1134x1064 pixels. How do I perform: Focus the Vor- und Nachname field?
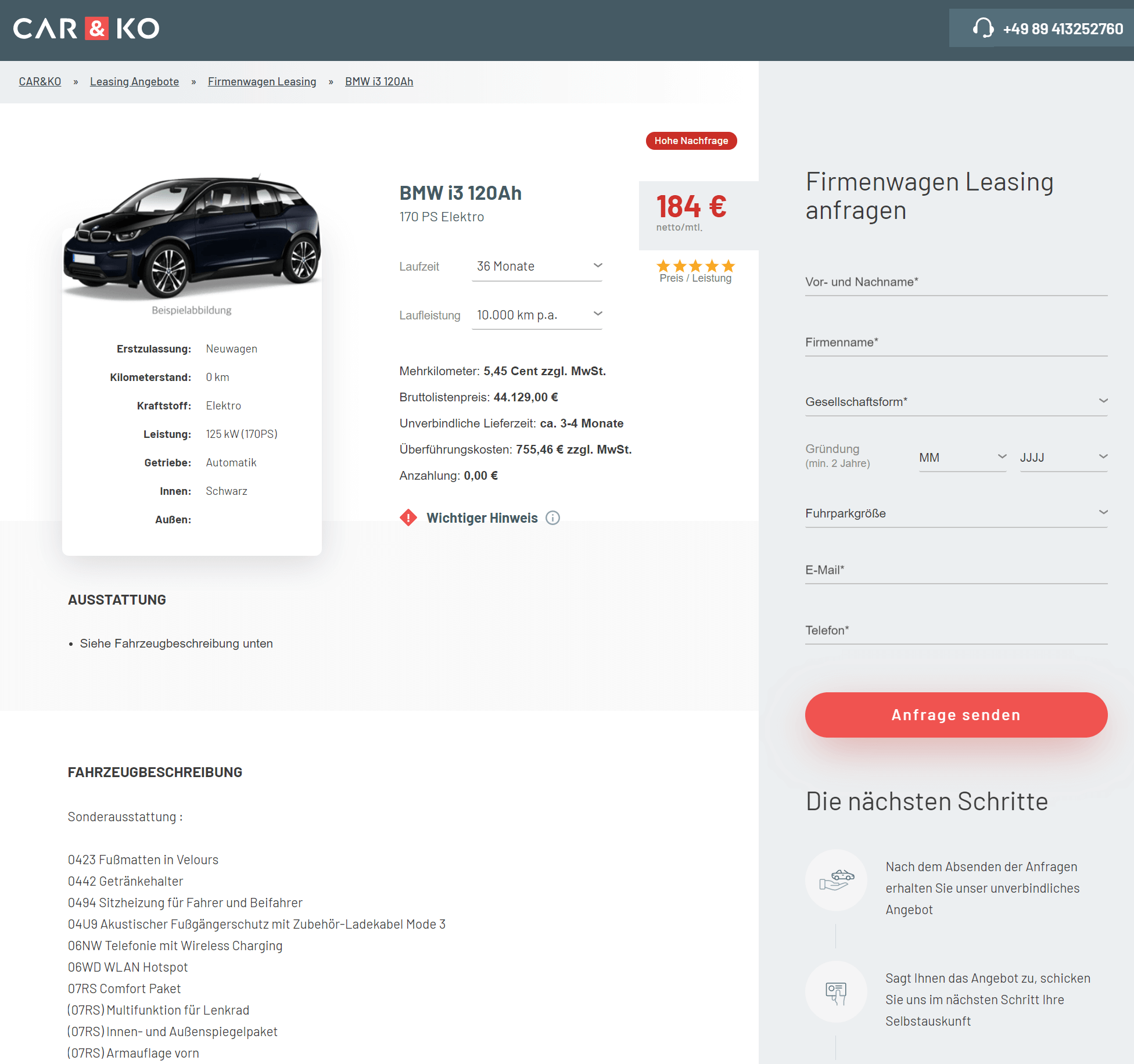[956, 282]
